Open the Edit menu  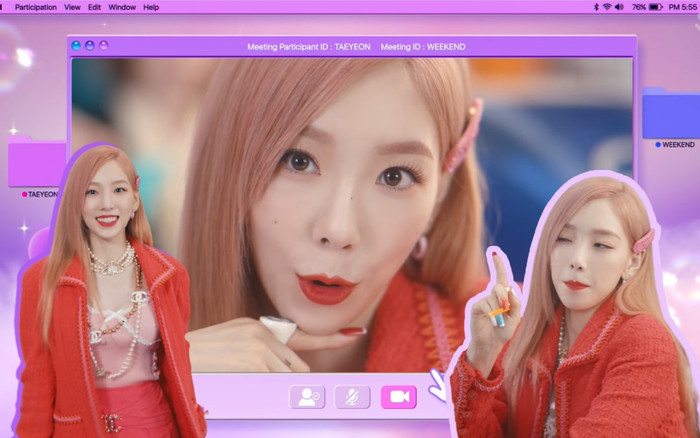click(x=94, y=7)
